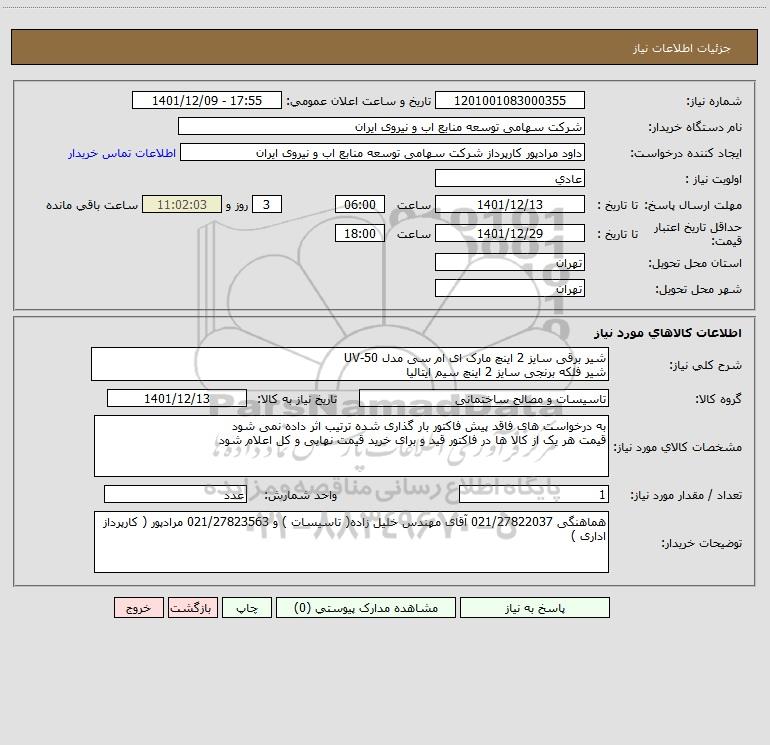Screen dimensions: 770x745
Task: Click the announcement date field 1401/12/09 - 17:55
Action: click(207, 101)
